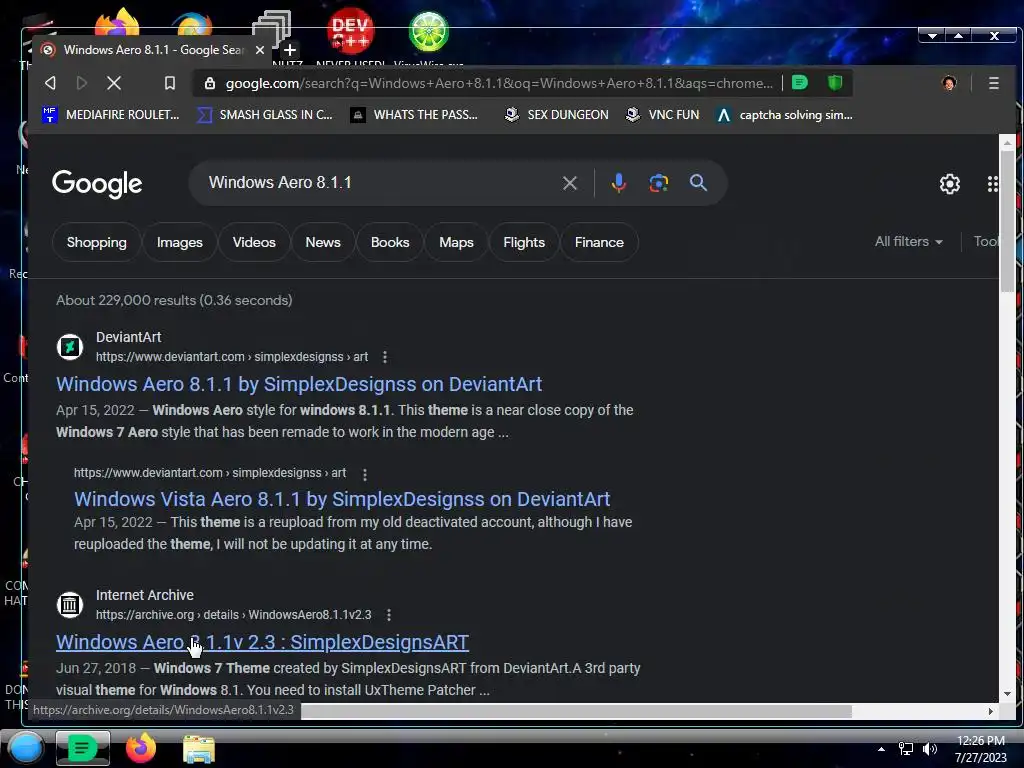
Task: Open SMASH GLASS IN C... bookmark
Action: coord(265,115)
